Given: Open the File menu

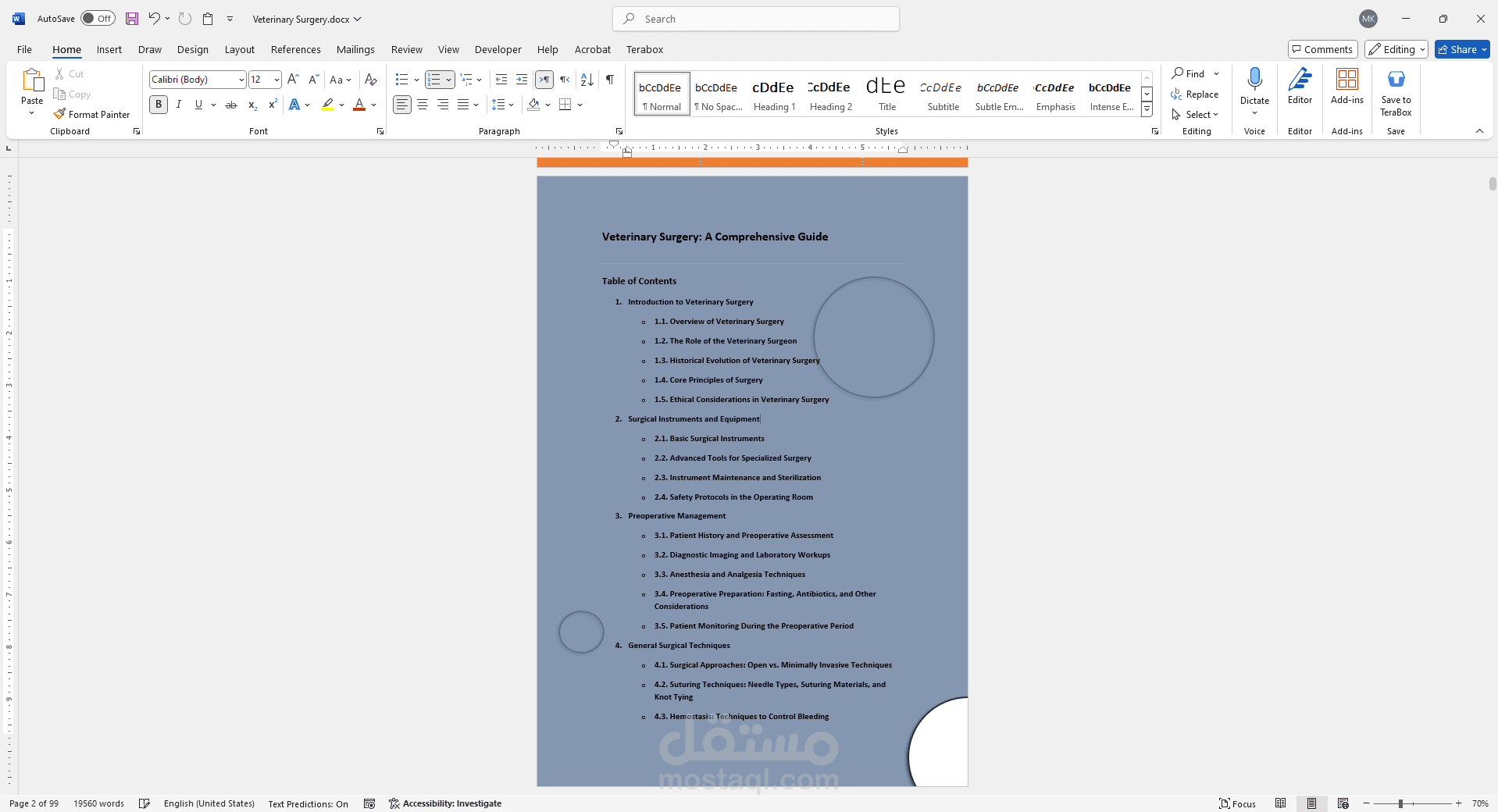Looking at the screenshot, I should (25, 49).
